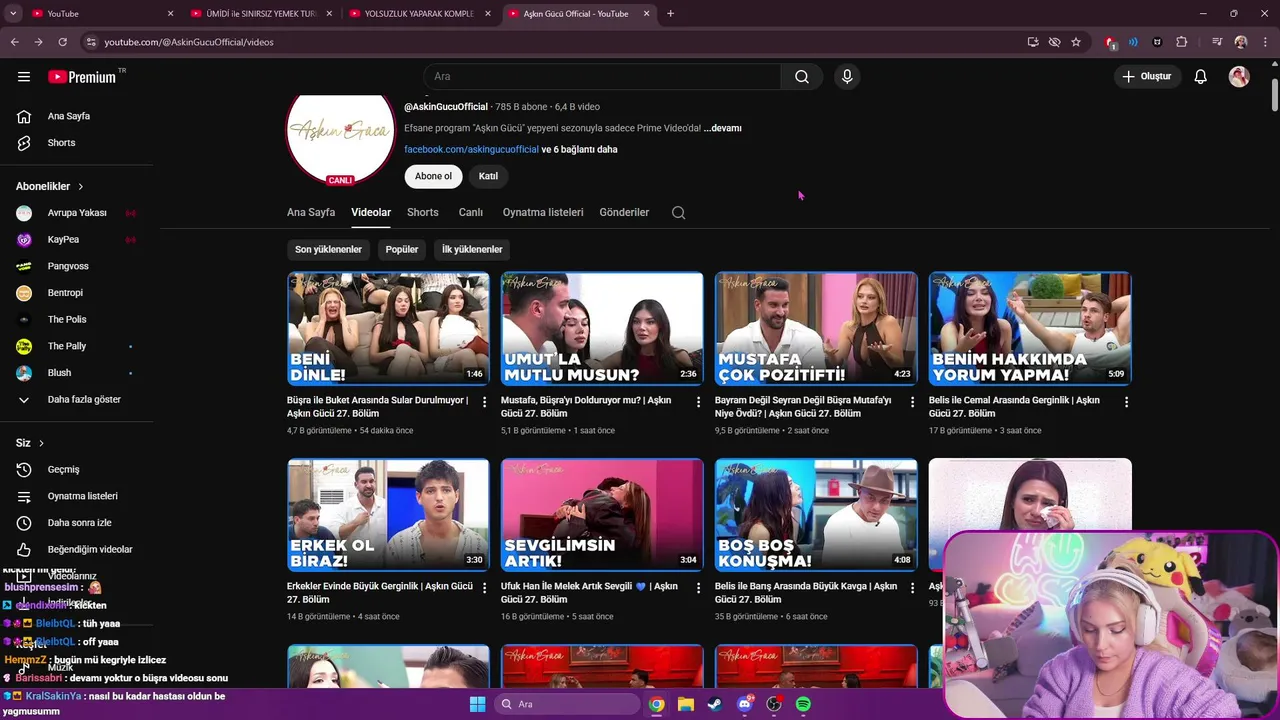Open the notifications bell
The height and width of the screenshot is (720, 1280).
click(1200, 76)
